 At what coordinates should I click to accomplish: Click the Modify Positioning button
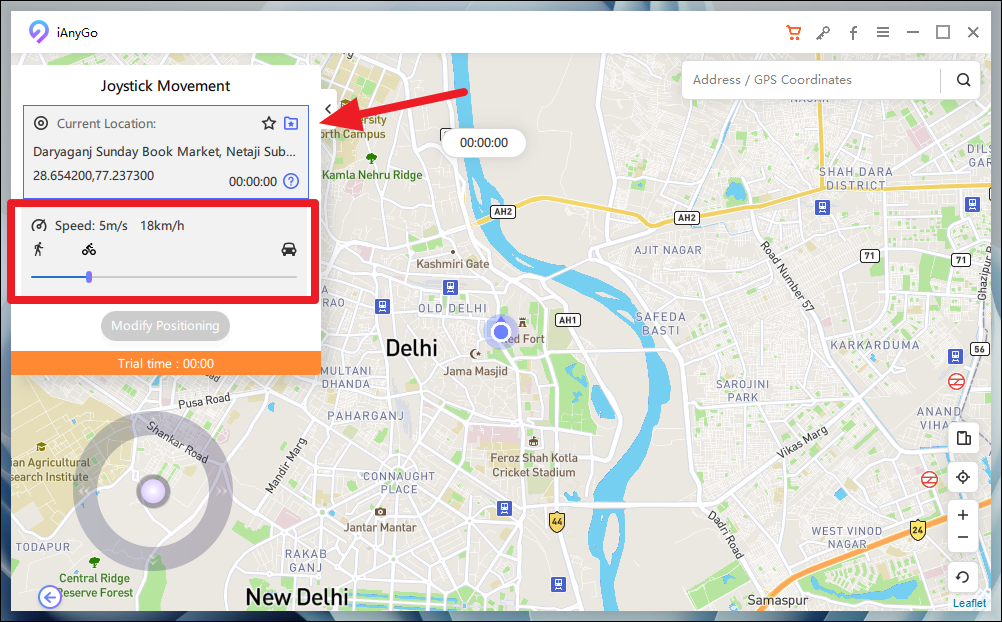[166, 326]
